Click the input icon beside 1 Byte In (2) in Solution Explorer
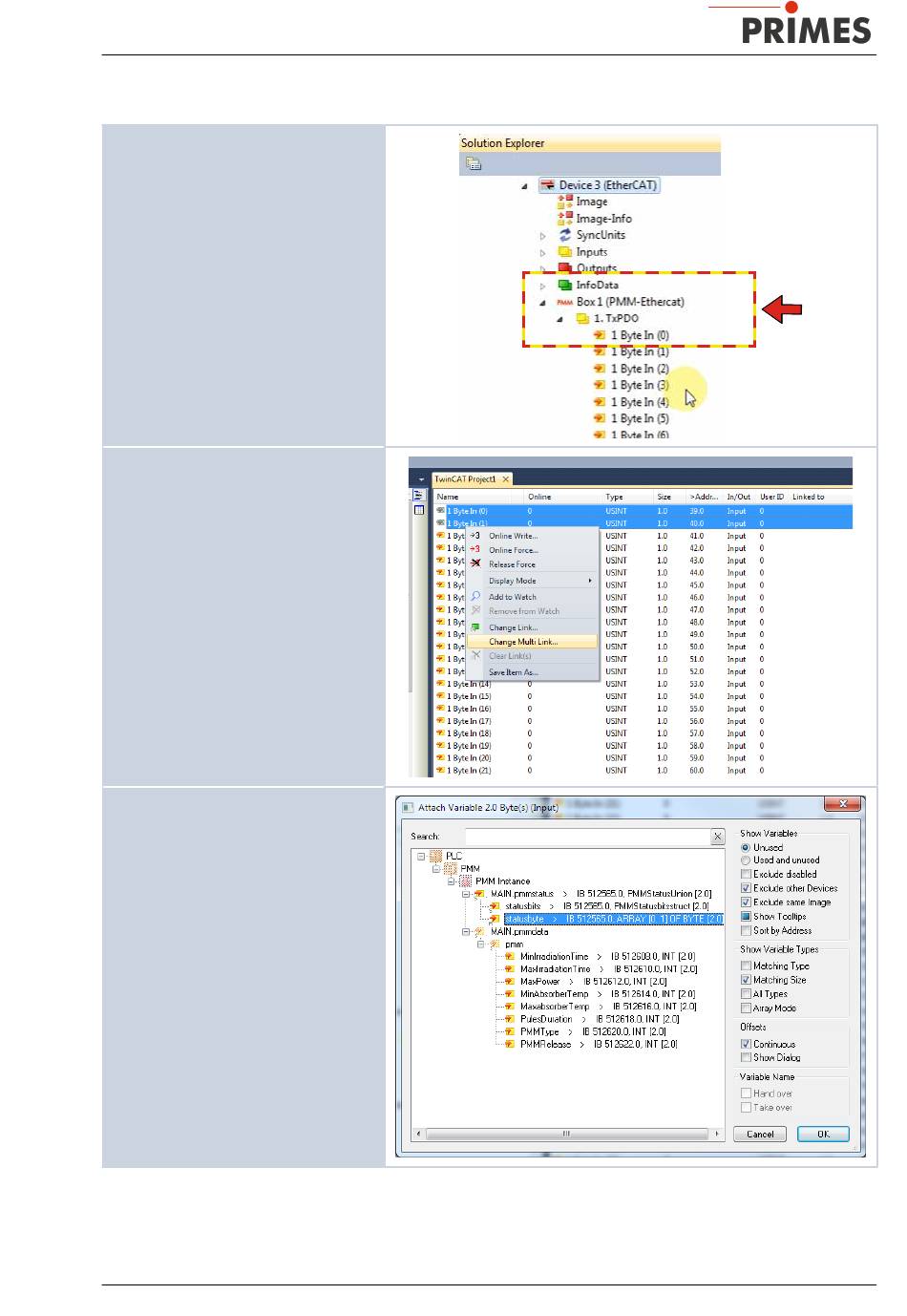907x1316 pixels. [600, 369]
